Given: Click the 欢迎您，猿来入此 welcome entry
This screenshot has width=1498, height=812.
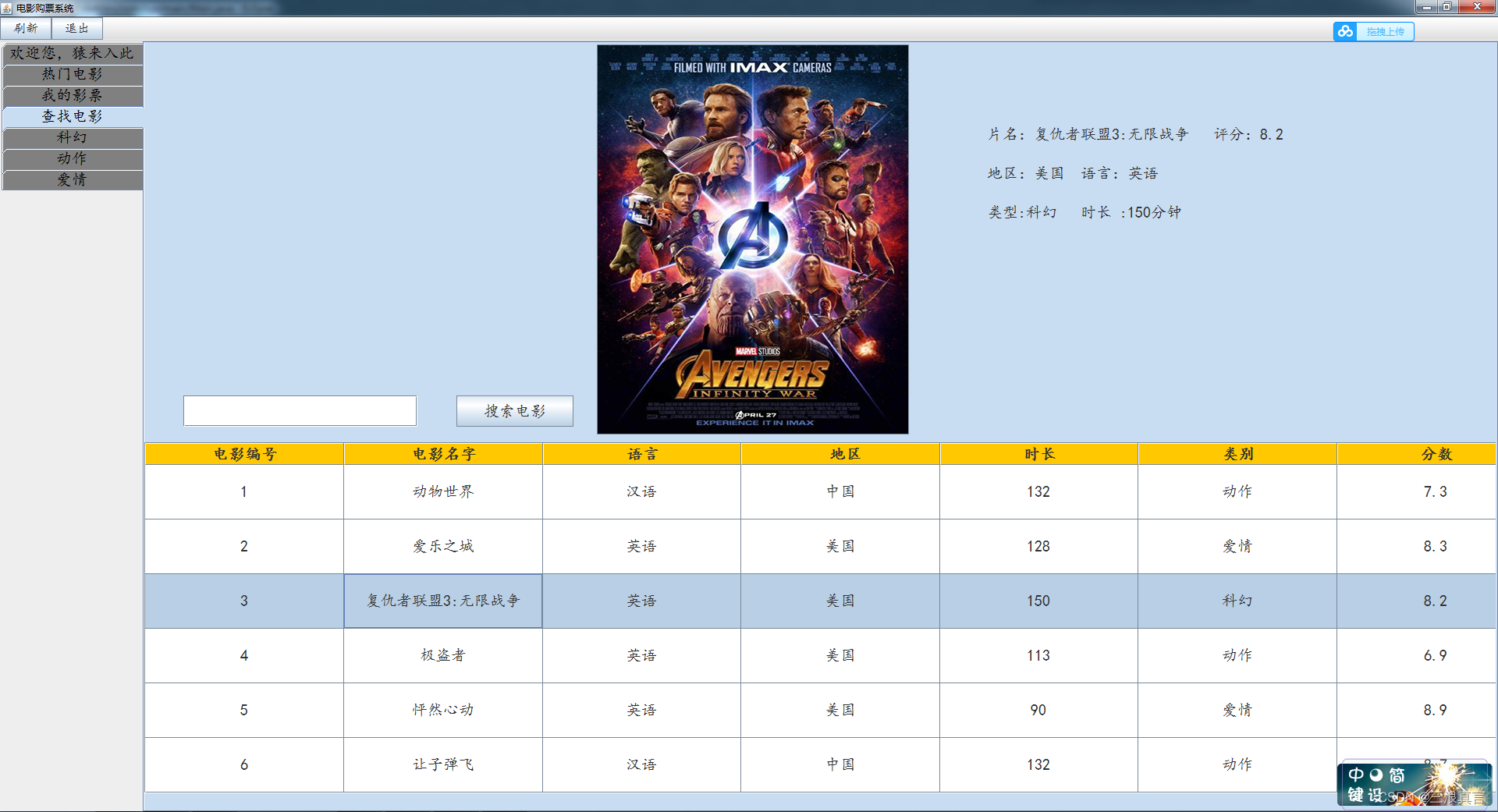Looking at the screenshot, I should click(x=73, y=54).
